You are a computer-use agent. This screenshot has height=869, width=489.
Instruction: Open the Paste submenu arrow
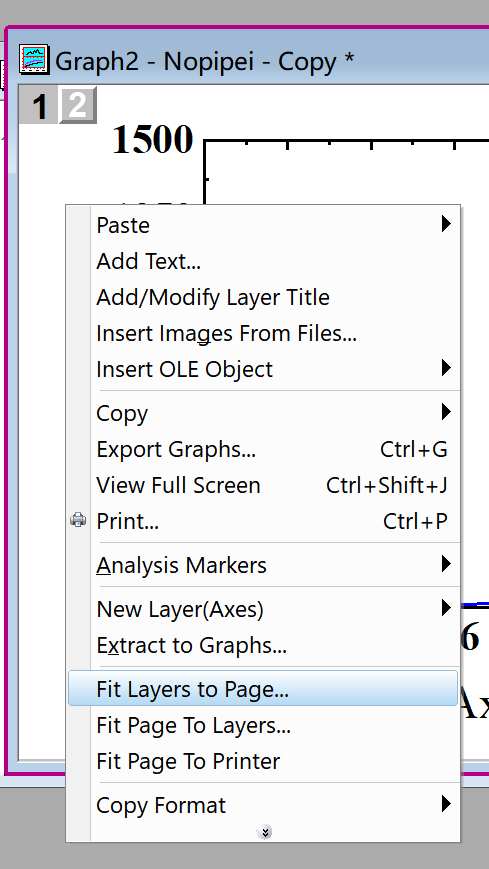[446, 224]
